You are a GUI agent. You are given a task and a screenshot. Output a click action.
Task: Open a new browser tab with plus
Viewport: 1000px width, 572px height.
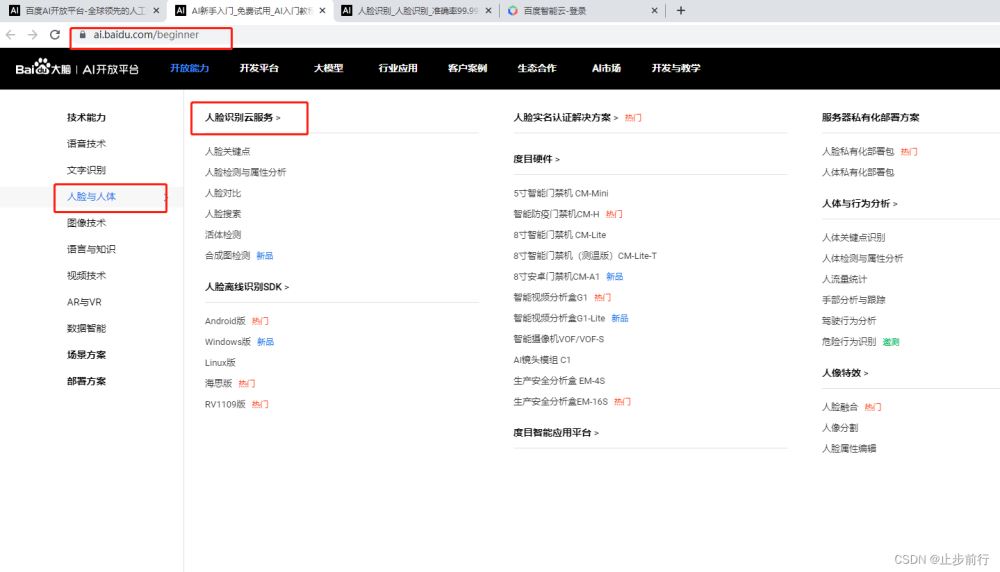680,10
